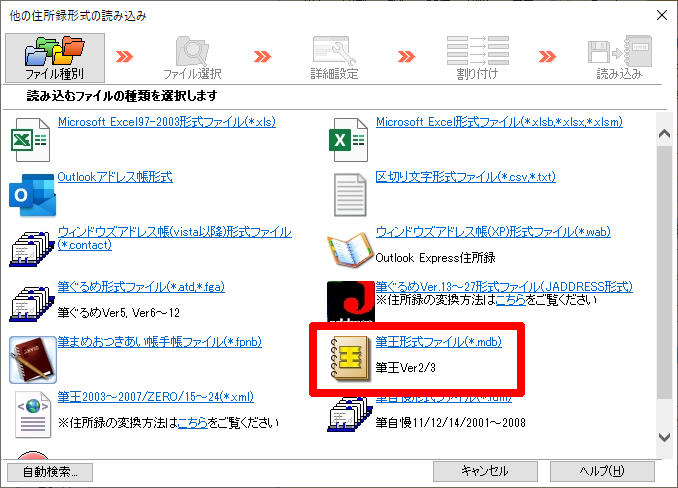Click the csv/txt text document icon
Viewport: 678px width, 488px height.
pyautogui.click(x=350, y=195)
